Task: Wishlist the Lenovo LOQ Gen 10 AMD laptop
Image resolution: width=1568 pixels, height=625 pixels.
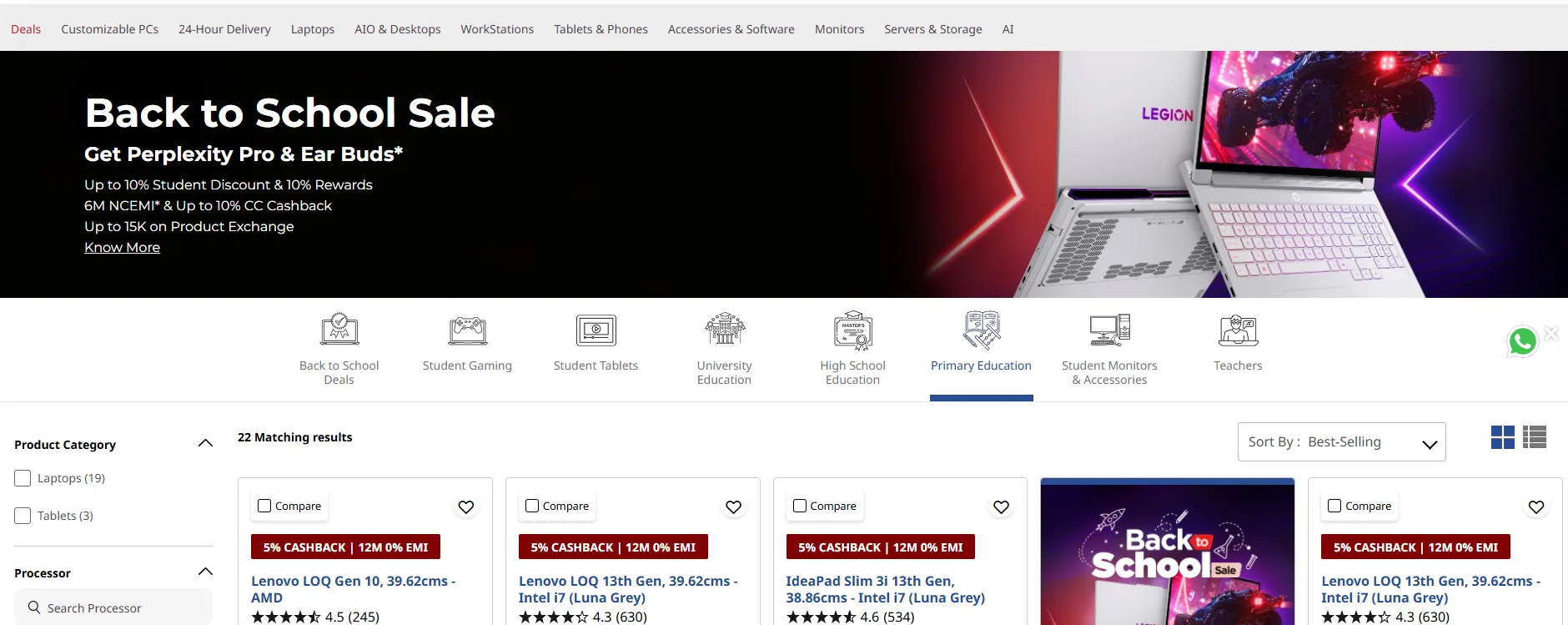Action: click(466, 507)
